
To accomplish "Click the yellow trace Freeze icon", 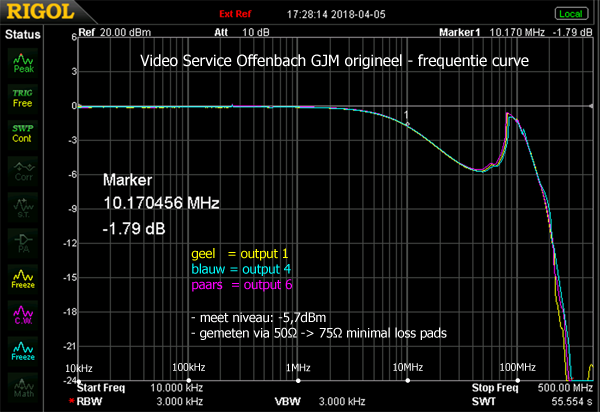I will click(23, 279).
